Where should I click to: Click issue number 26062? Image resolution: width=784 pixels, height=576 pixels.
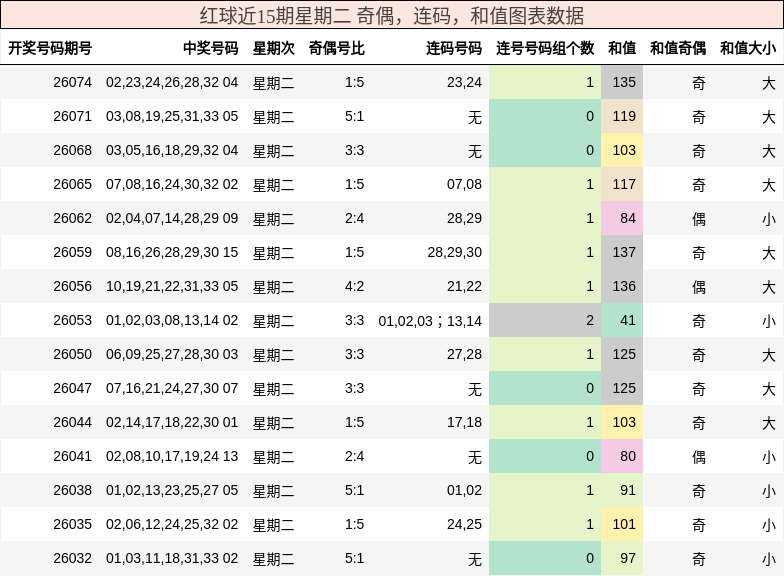tap(72, 218)
